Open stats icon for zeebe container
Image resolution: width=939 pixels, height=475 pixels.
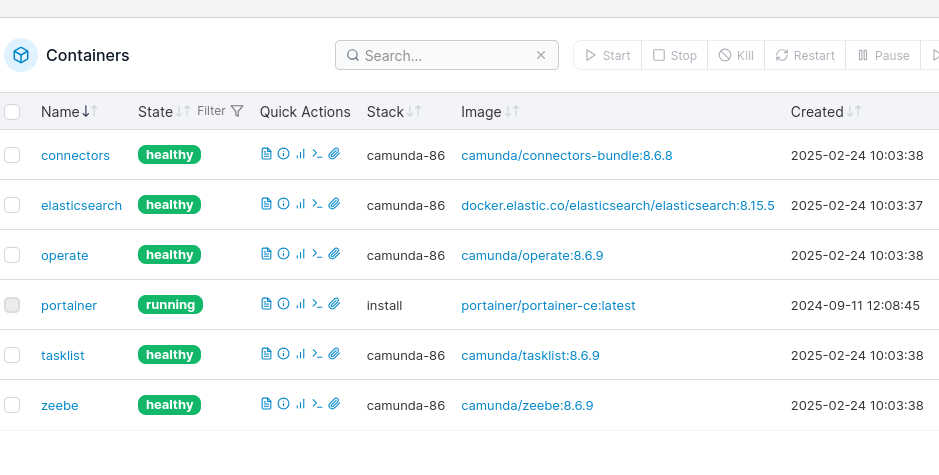pos(301,404)
